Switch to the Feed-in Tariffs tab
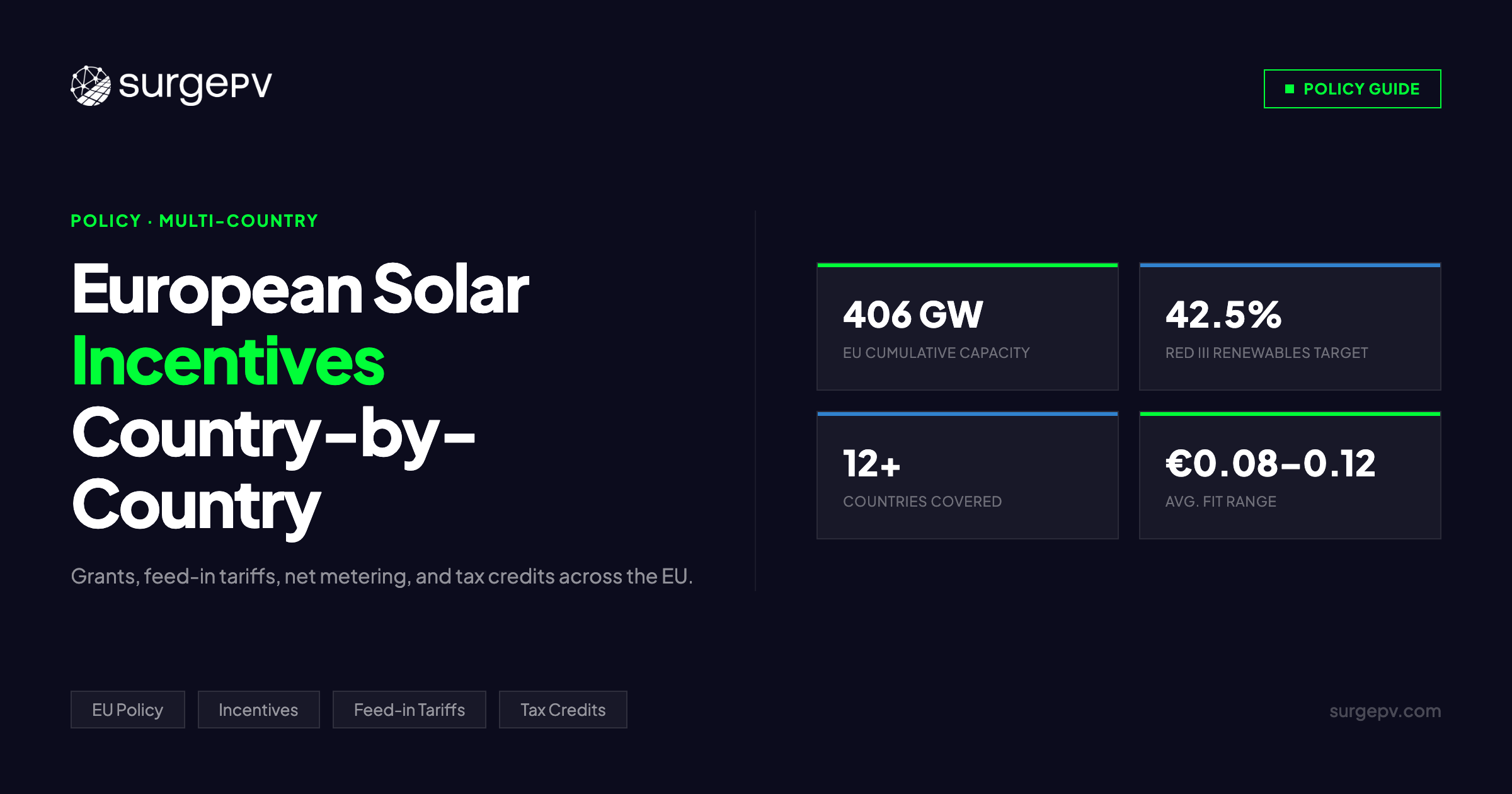 coord(409,710)
